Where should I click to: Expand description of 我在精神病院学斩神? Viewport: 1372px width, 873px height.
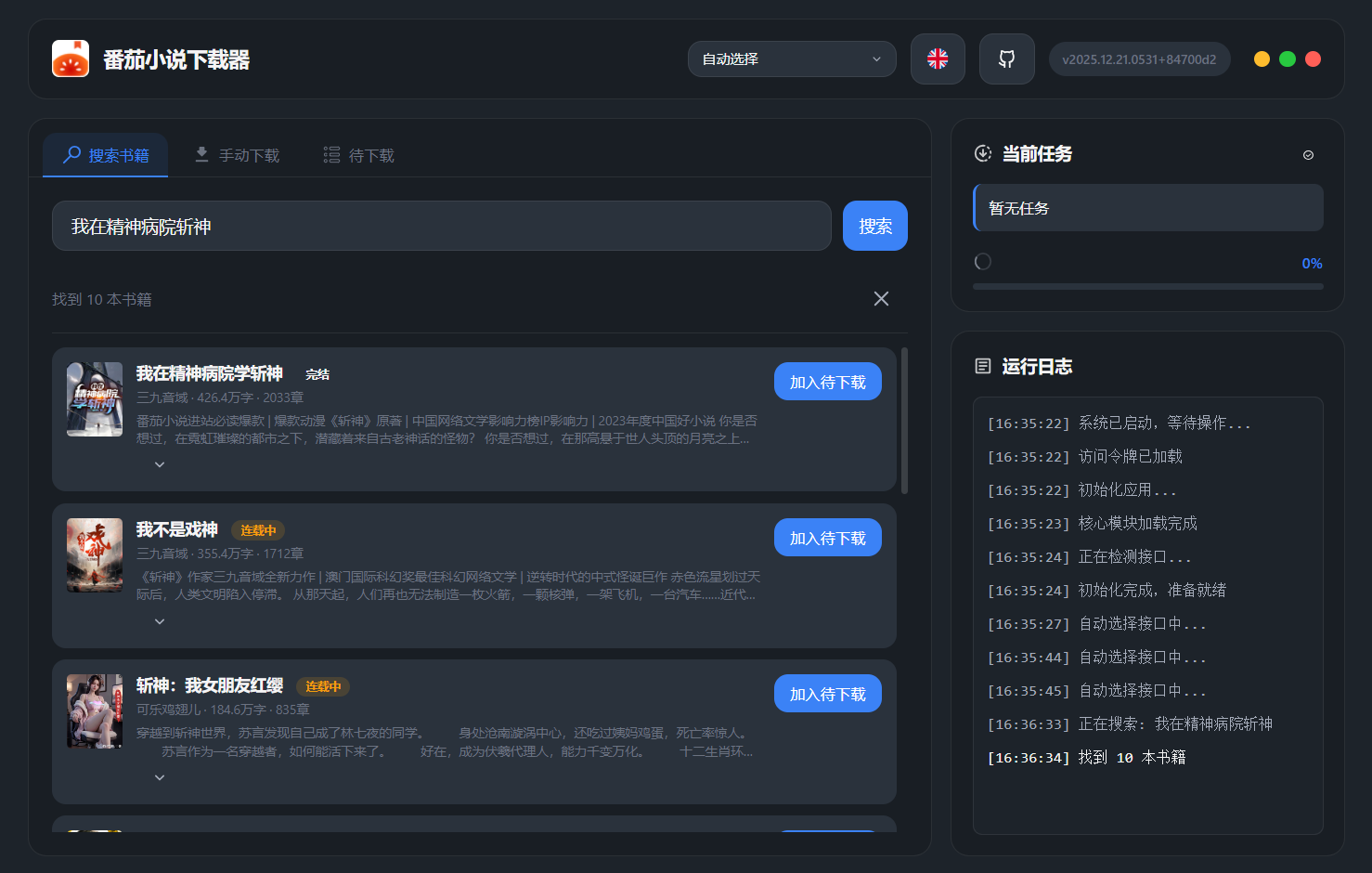(160, 464)
